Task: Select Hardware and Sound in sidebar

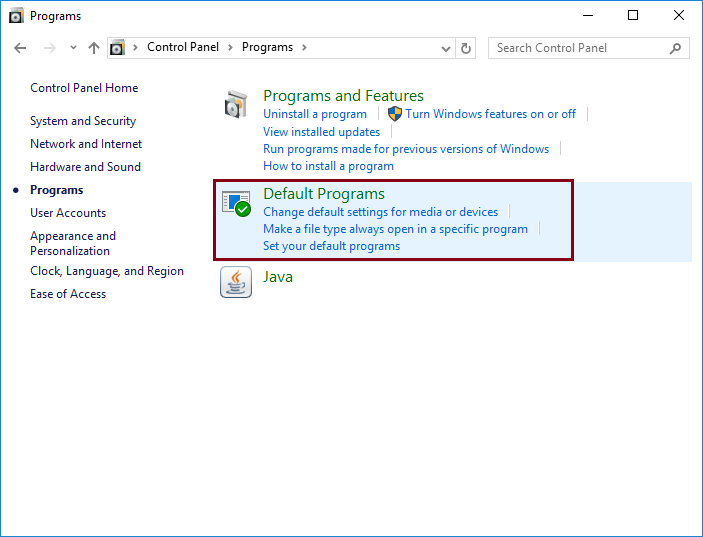Action: pos(85,167)
